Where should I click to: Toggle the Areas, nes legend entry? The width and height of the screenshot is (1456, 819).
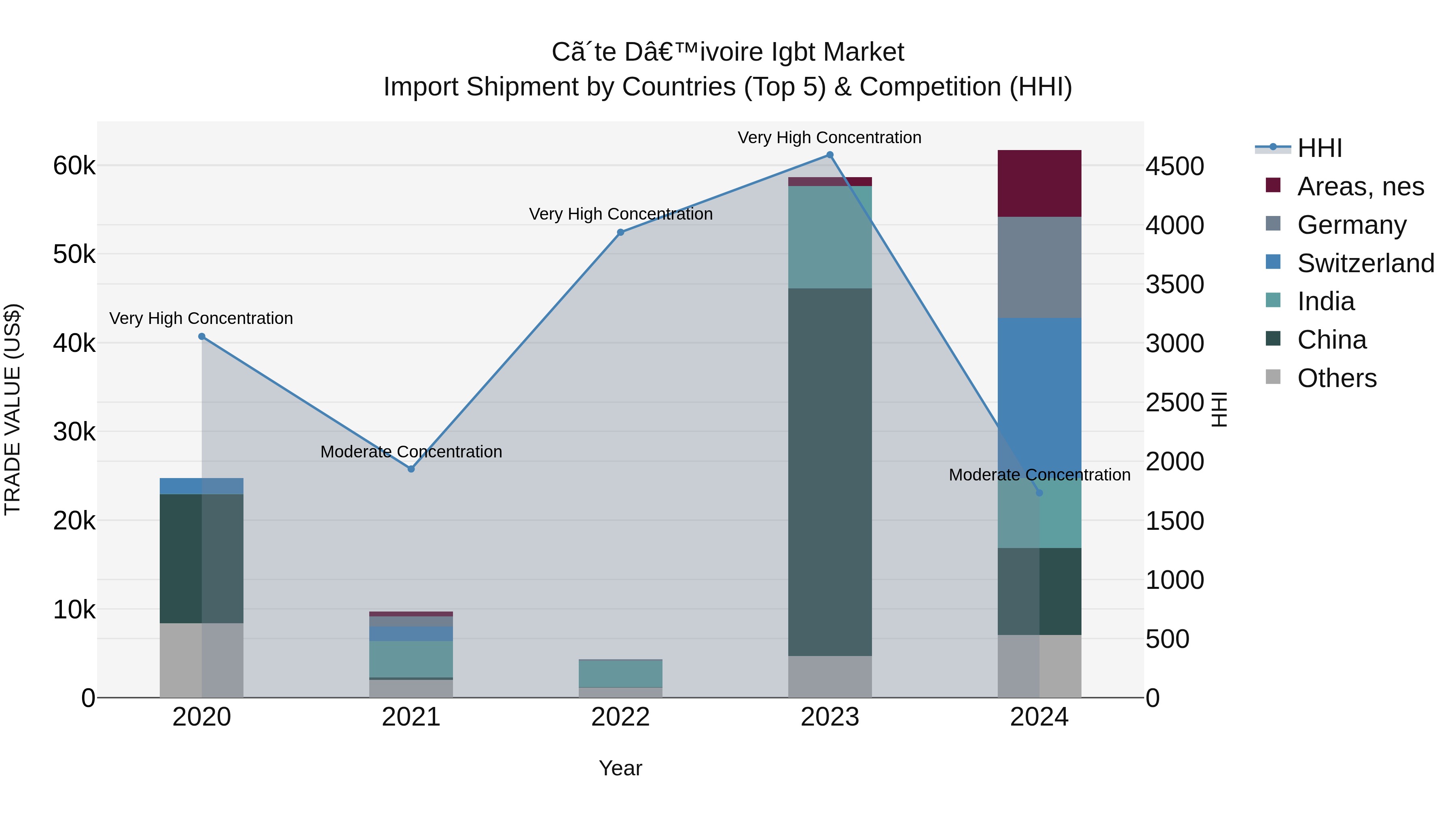[1345, 186]
